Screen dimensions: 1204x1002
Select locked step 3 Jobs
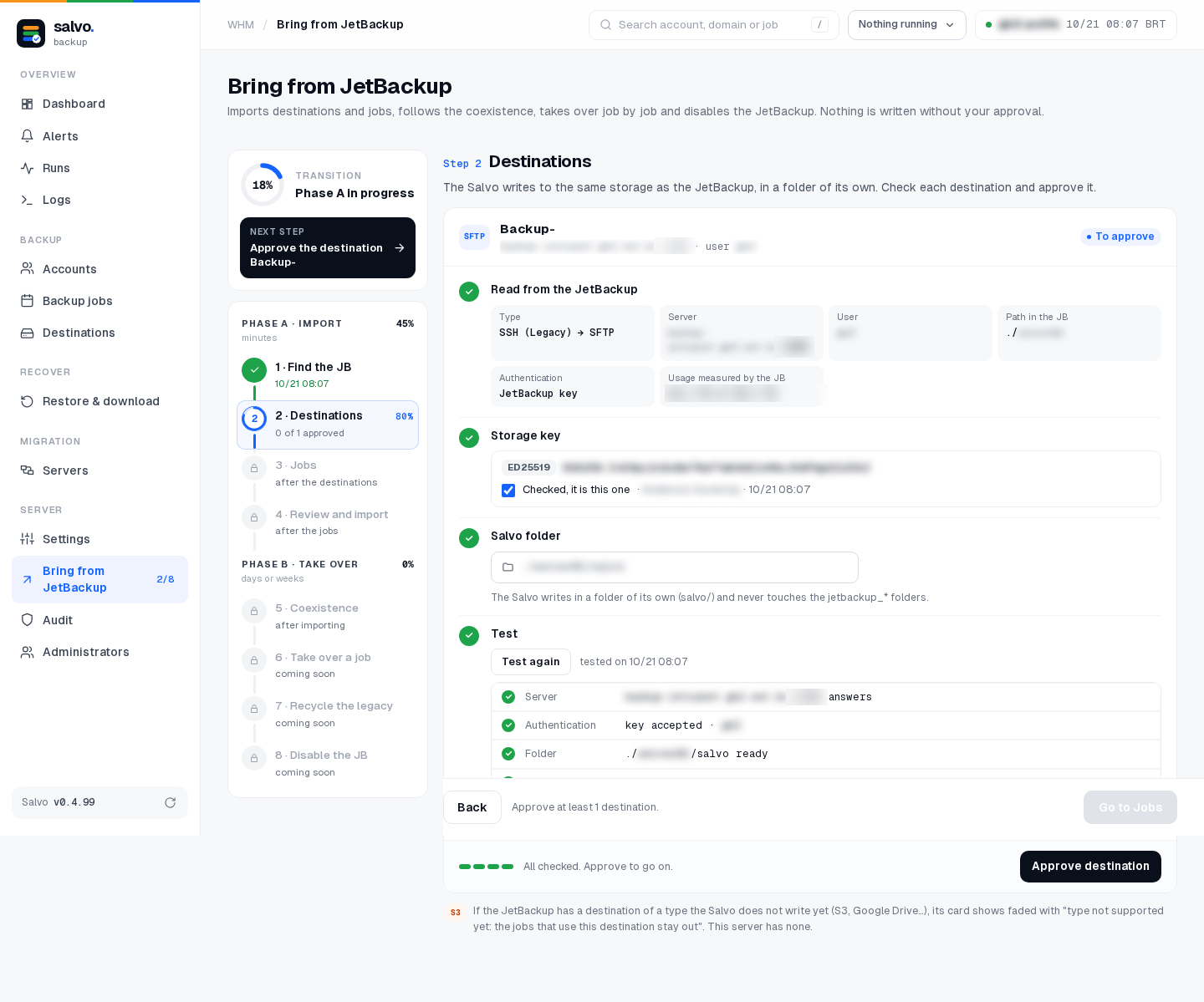tap(328, 473)
